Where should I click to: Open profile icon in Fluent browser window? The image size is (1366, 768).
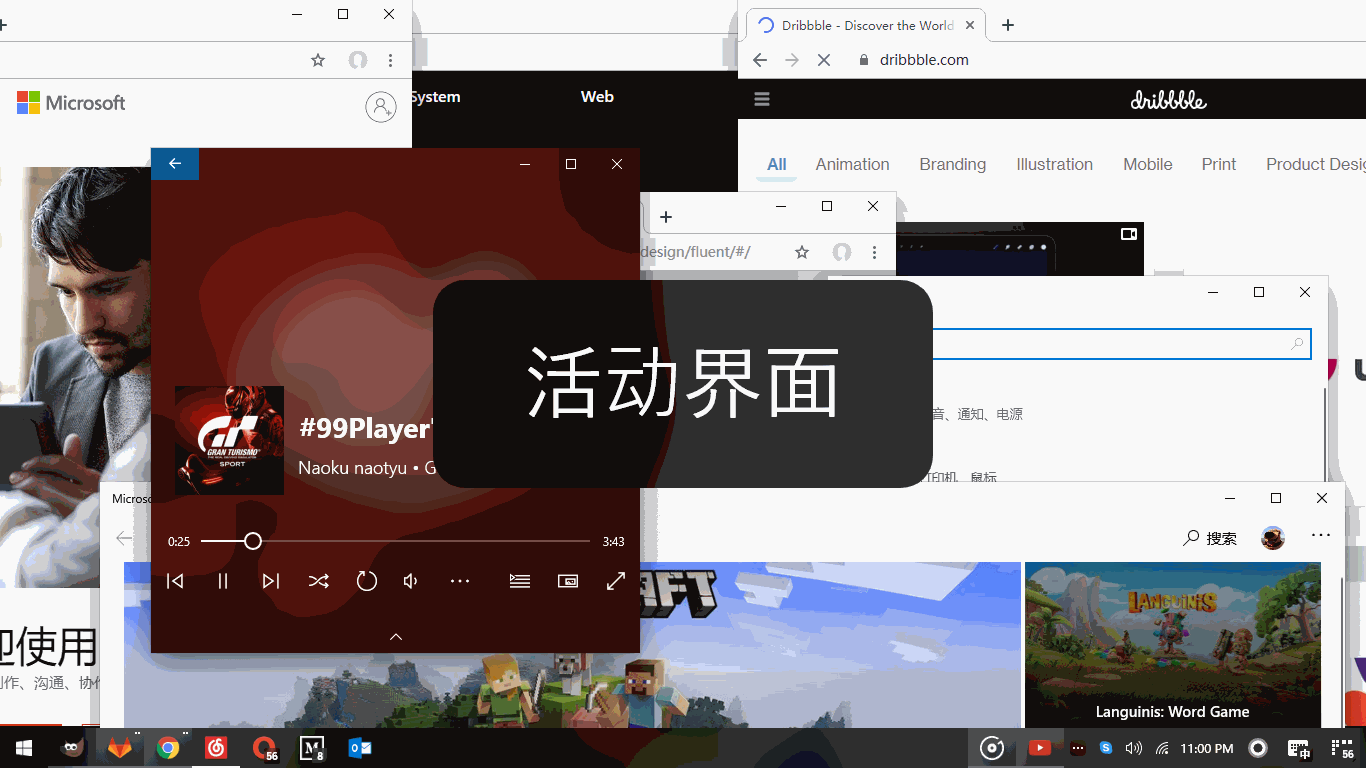coord(842,252)
